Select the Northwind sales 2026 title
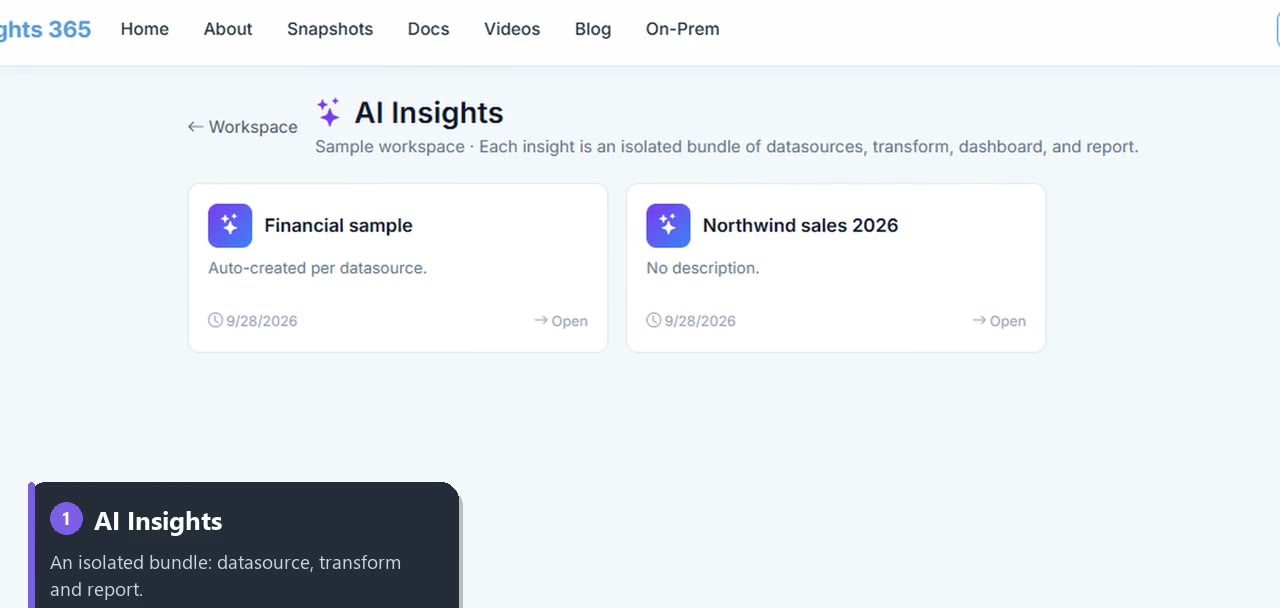Screen dimensions: 1280x608 800,226
